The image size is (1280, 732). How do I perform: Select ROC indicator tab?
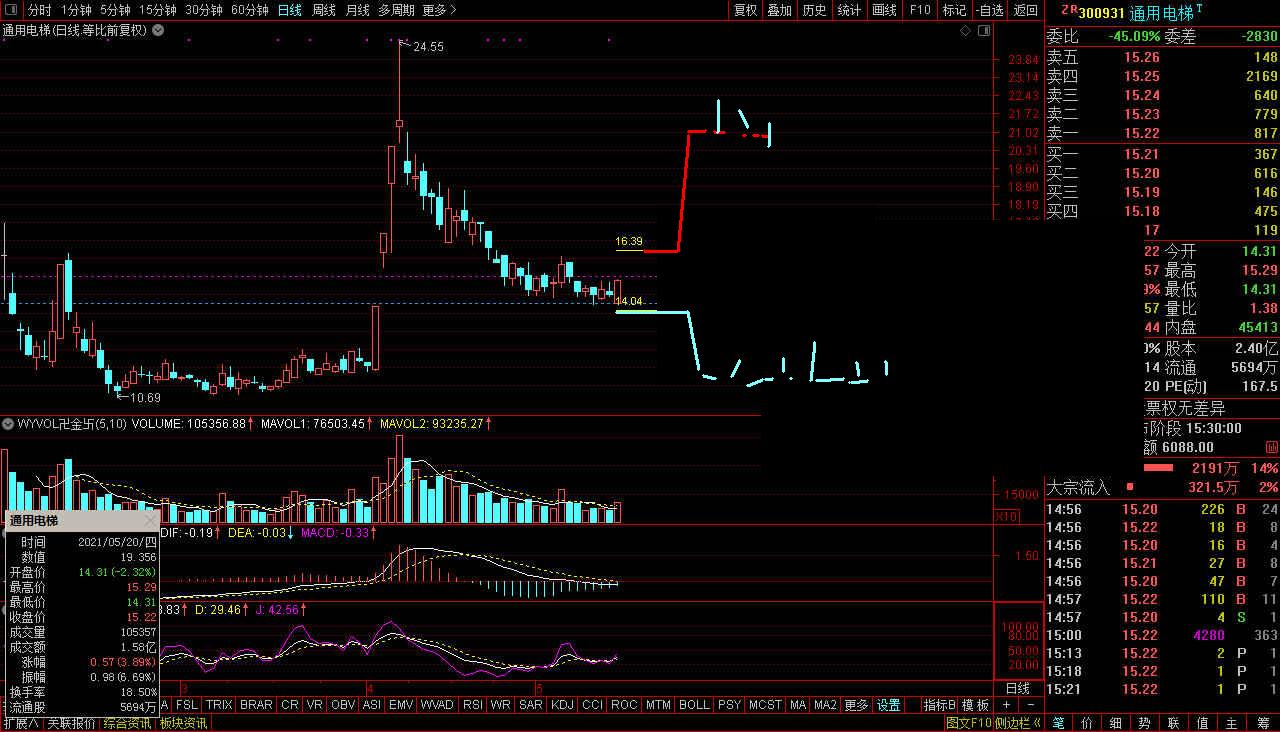624,705
